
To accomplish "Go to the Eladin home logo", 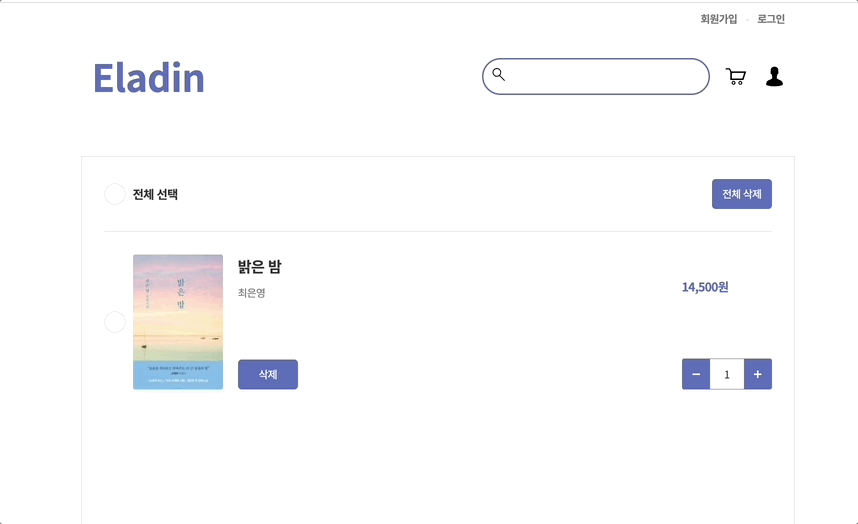I will [x=149, y=78].
